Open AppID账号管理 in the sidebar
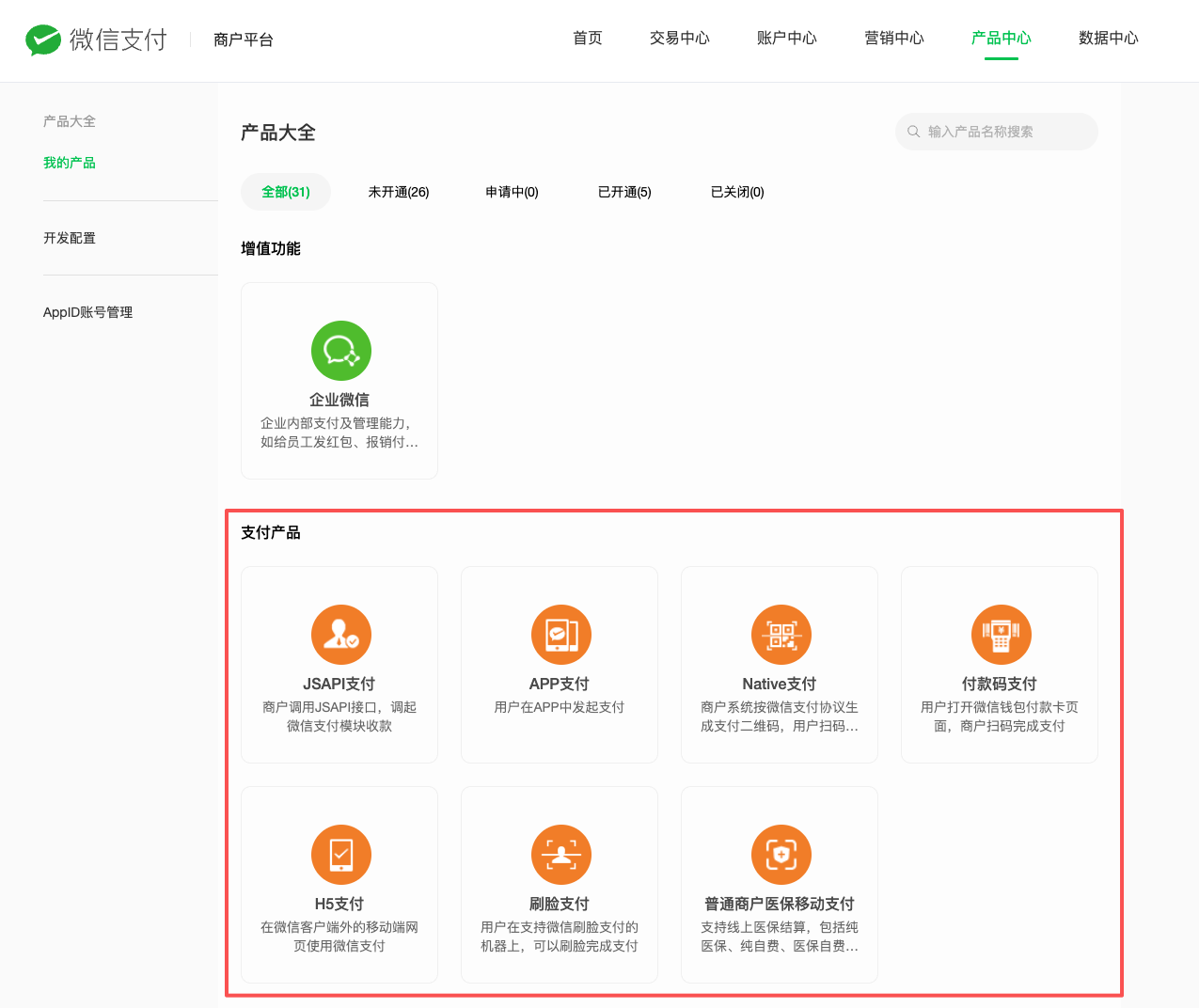Screen dimensions: 1199x1008 click(87, 312)
